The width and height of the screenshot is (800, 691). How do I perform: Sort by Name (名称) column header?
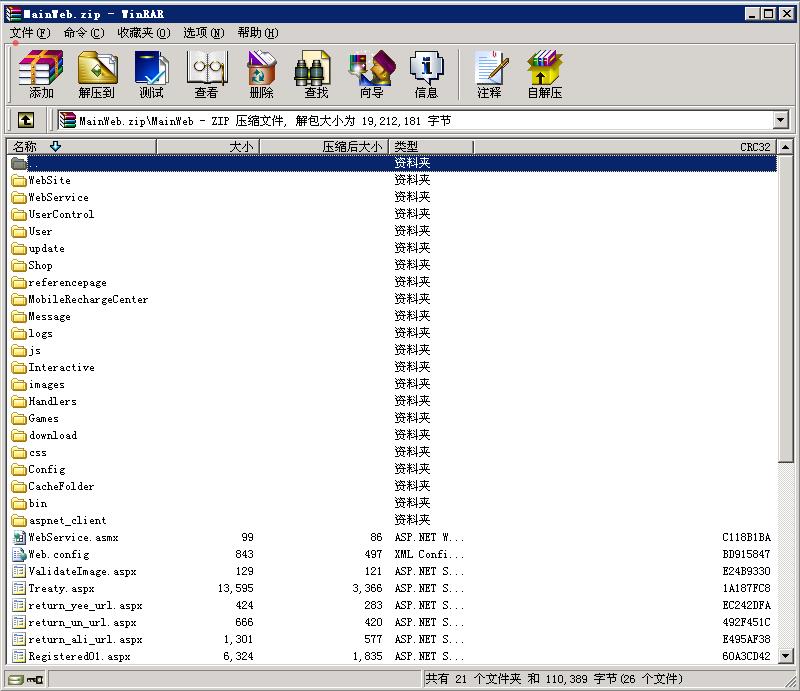pyautogui.click(x=82, y=147)
